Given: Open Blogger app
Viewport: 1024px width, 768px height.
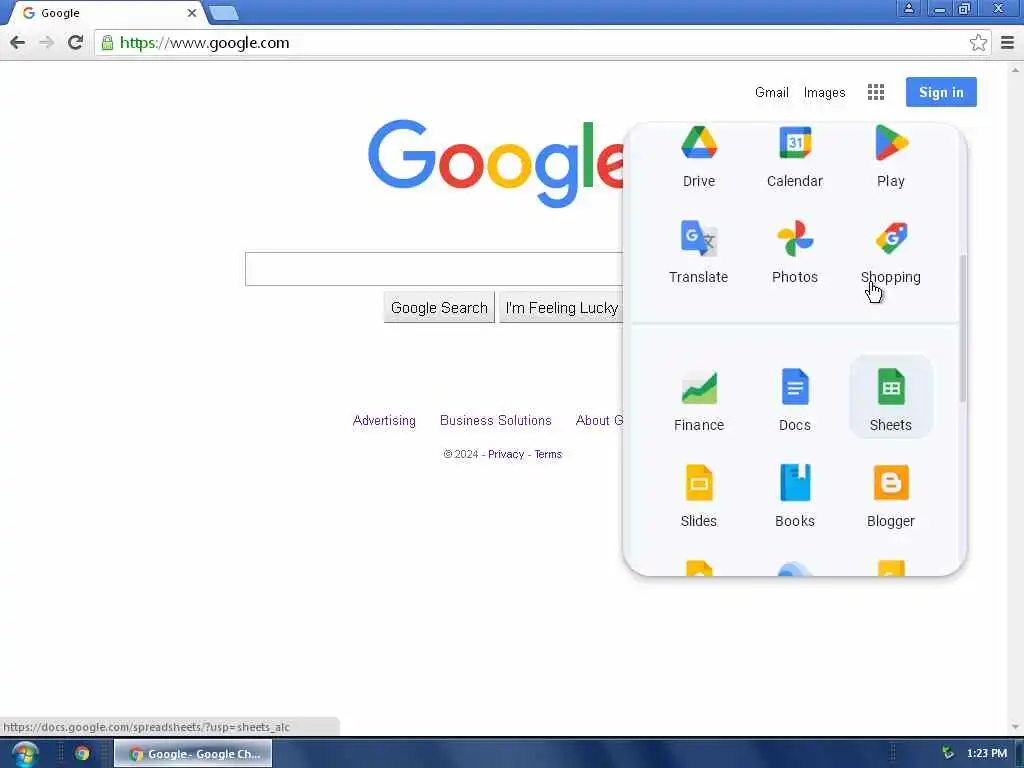Looking at the screenshot, I should tap(891, 495).
